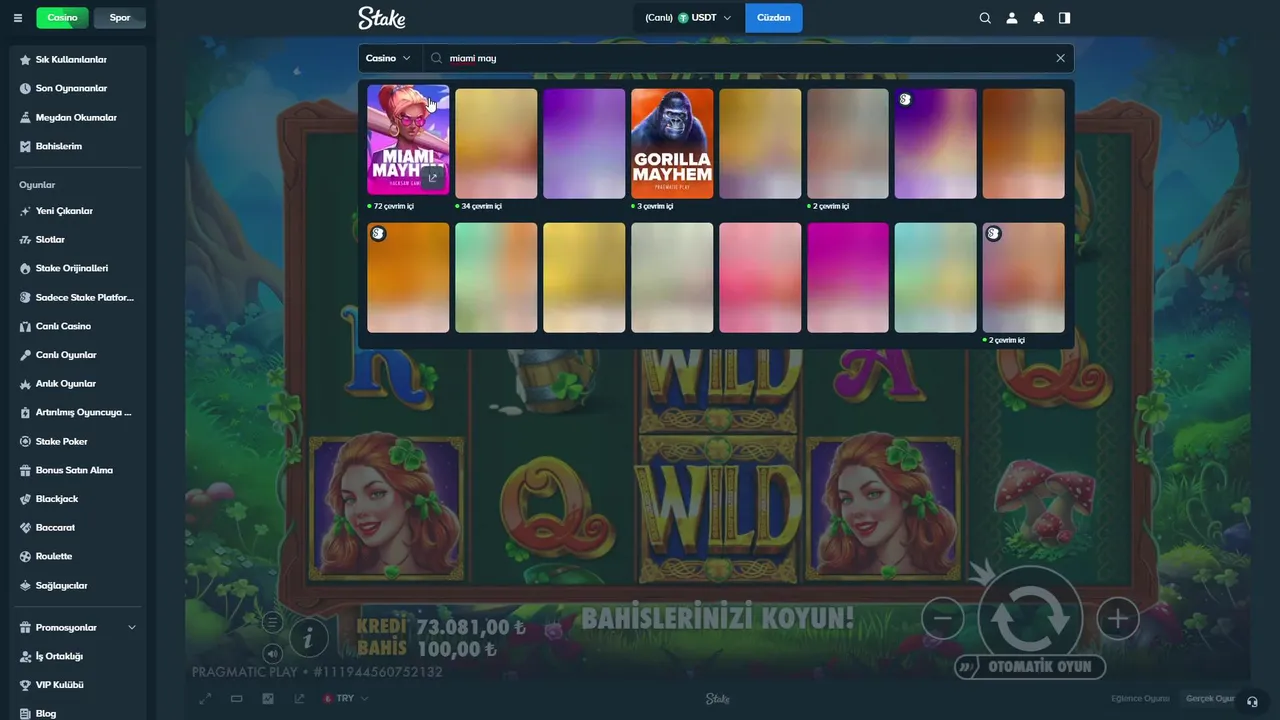The width and height of the screenshot is (1280, 720).
Task: Toggle fullscreen with the arrows icon below game
Action: click(205, 699)
